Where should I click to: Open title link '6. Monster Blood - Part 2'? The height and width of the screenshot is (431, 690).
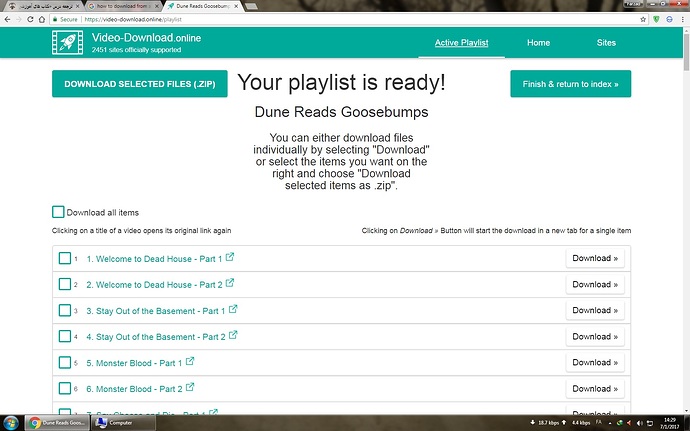134,389
